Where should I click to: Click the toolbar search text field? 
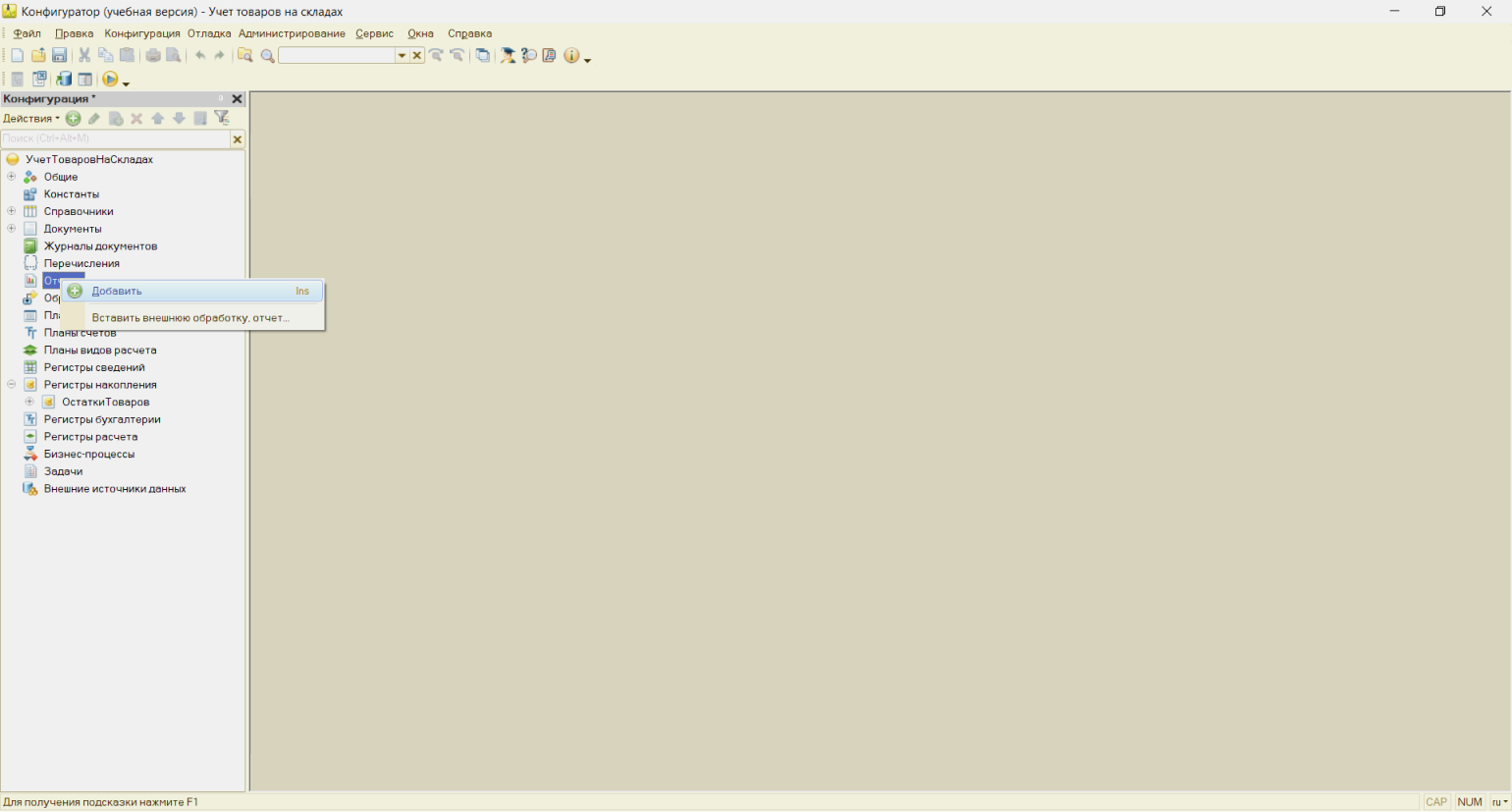[337, 56]
